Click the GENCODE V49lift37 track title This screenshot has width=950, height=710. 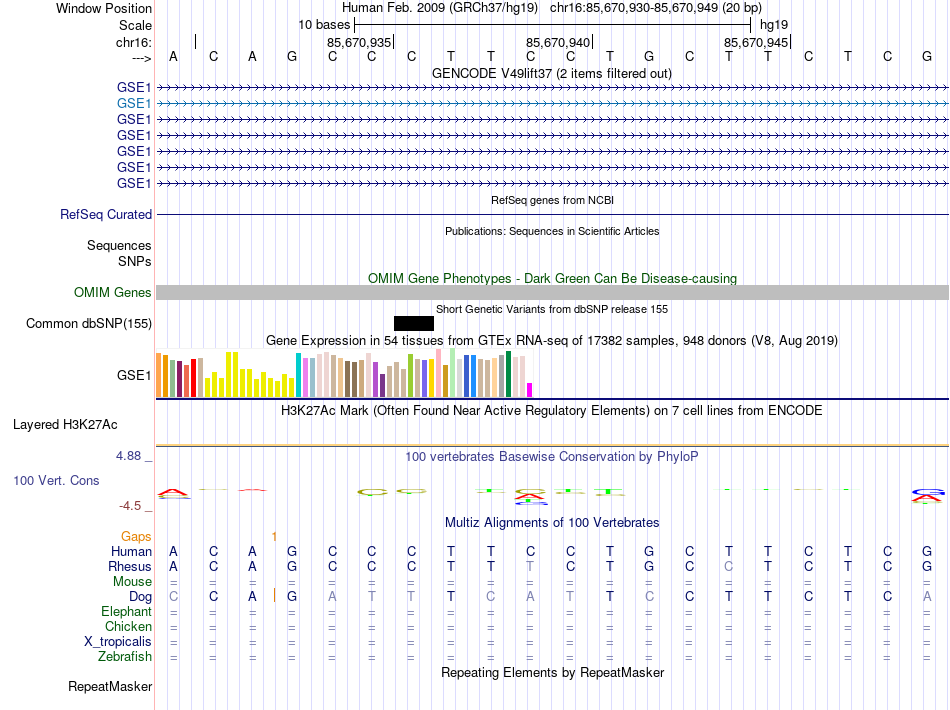tap(551, 73)
